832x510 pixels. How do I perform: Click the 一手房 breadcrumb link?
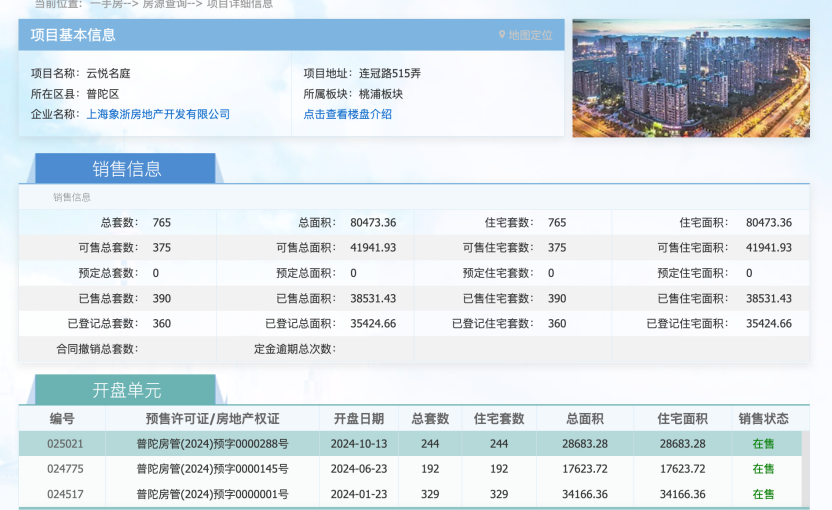[109, 4]
